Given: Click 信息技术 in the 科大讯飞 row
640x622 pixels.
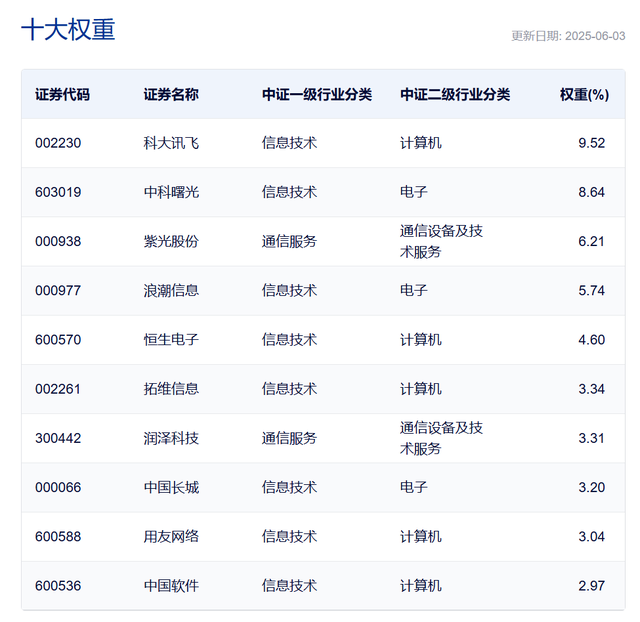Looking at the screenshot, I should [289, 143].
